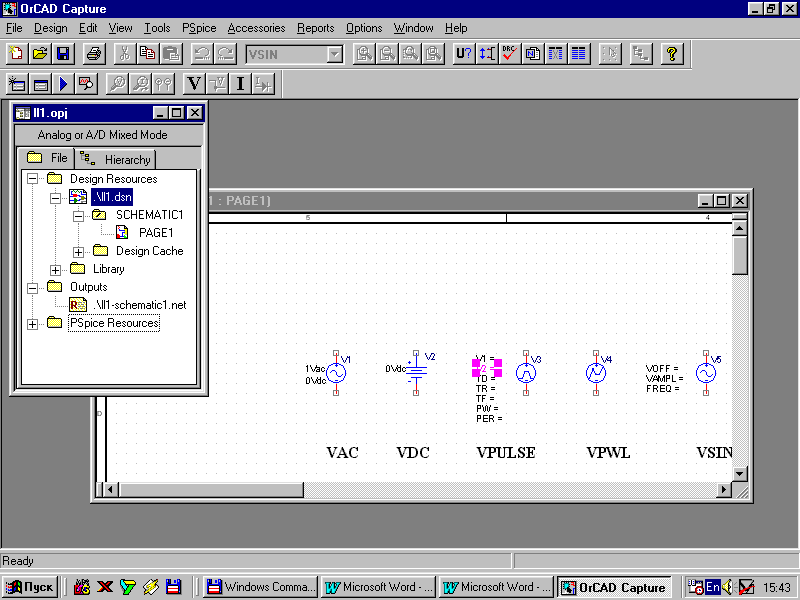
Task: Run Design Rules Check icon
Action: click(x=510, y=54)
